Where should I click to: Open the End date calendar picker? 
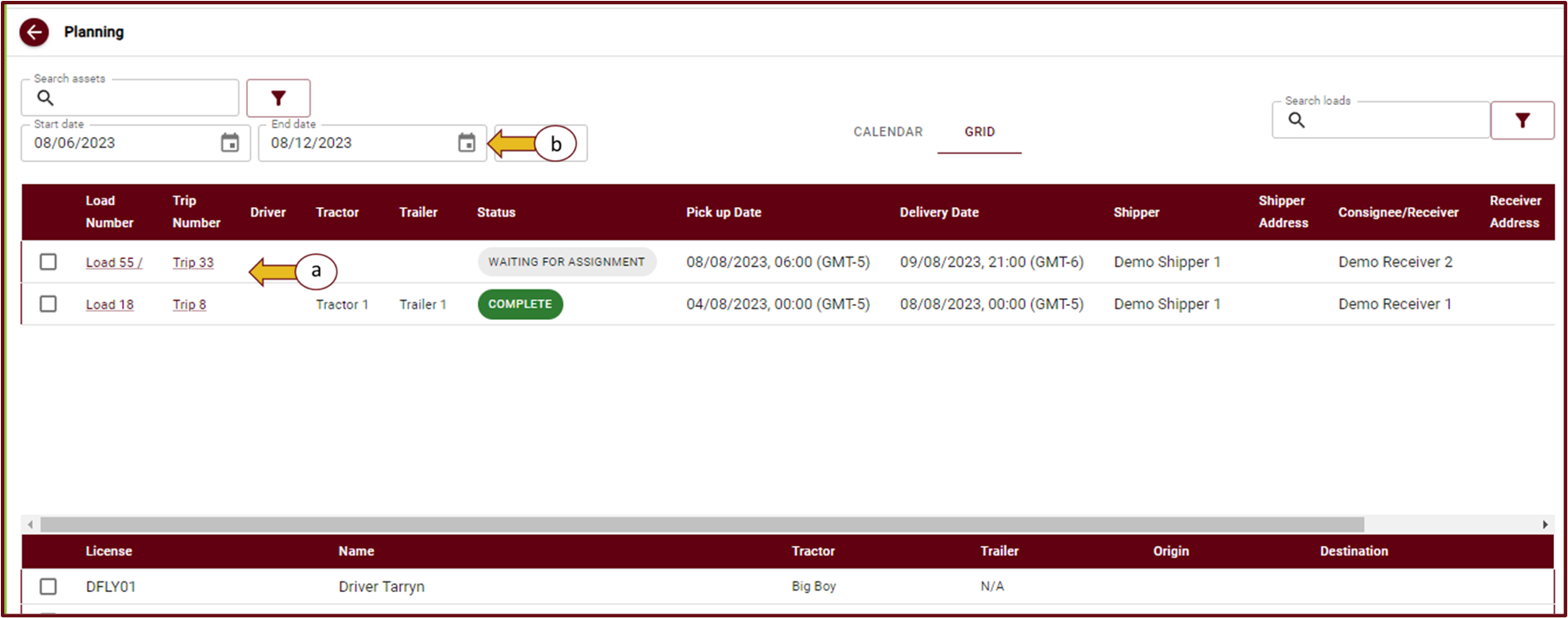[467, 143]
